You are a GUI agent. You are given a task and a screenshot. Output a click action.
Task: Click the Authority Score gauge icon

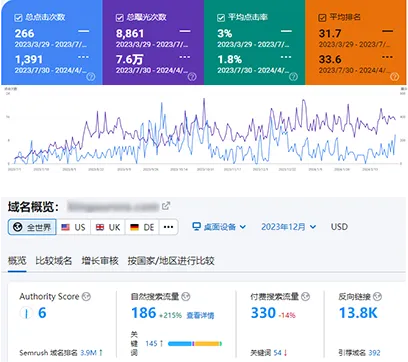pos(26,313)
